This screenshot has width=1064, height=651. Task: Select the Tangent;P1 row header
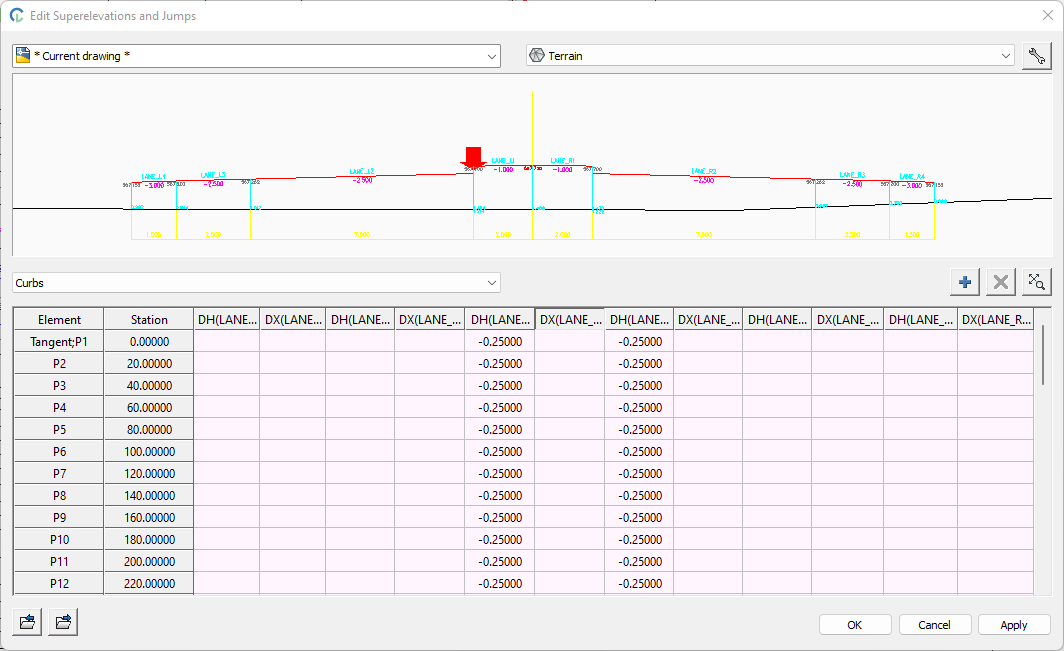coord(59,342)
